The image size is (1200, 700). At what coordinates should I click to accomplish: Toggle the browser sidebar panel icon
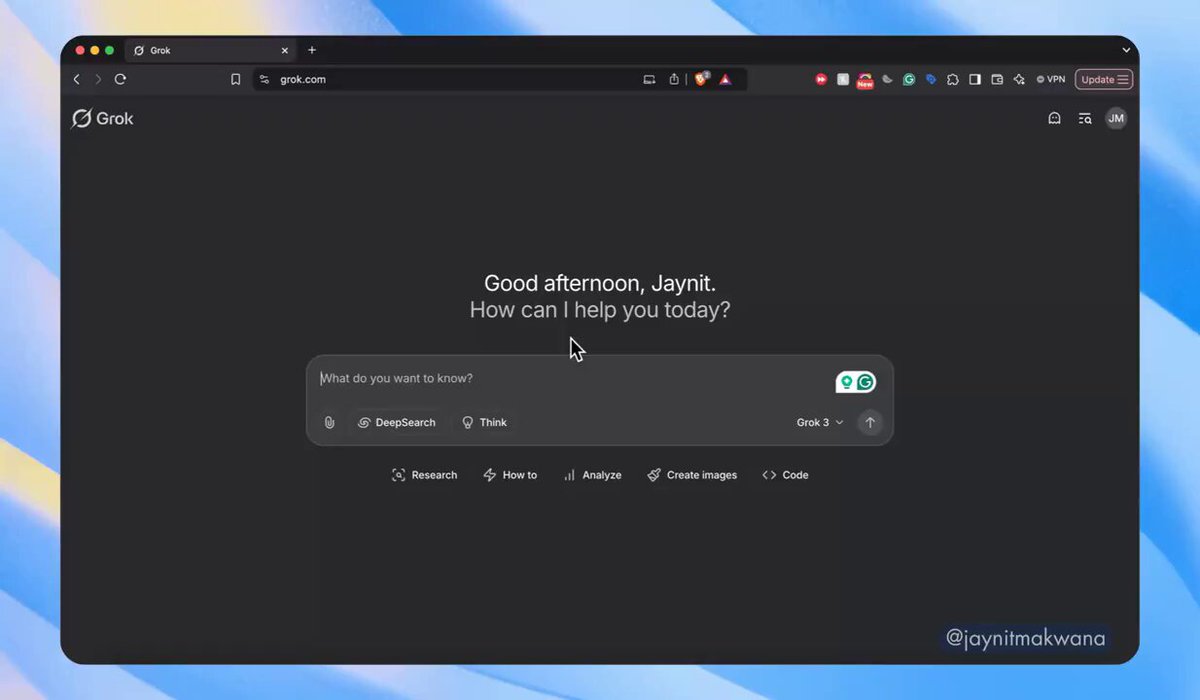[x=975, y=79]
